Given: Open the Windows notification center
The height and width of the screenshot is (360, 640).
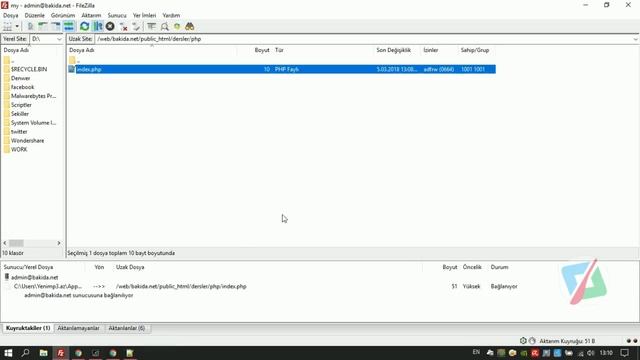Looking at the screenshot, I should coord(625,353).
